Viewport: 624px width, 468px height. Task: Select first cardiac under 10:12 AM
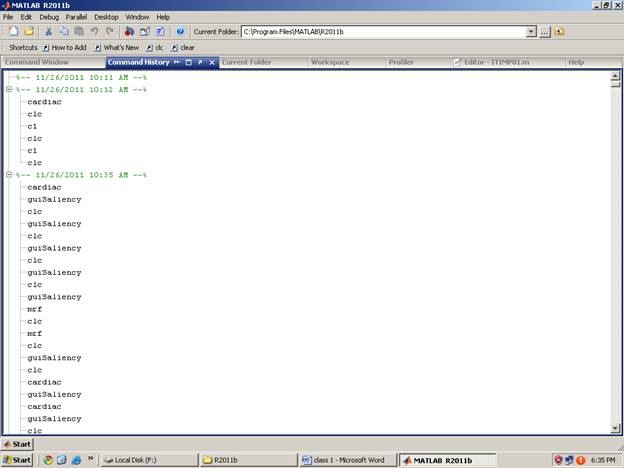coord(44,102)
